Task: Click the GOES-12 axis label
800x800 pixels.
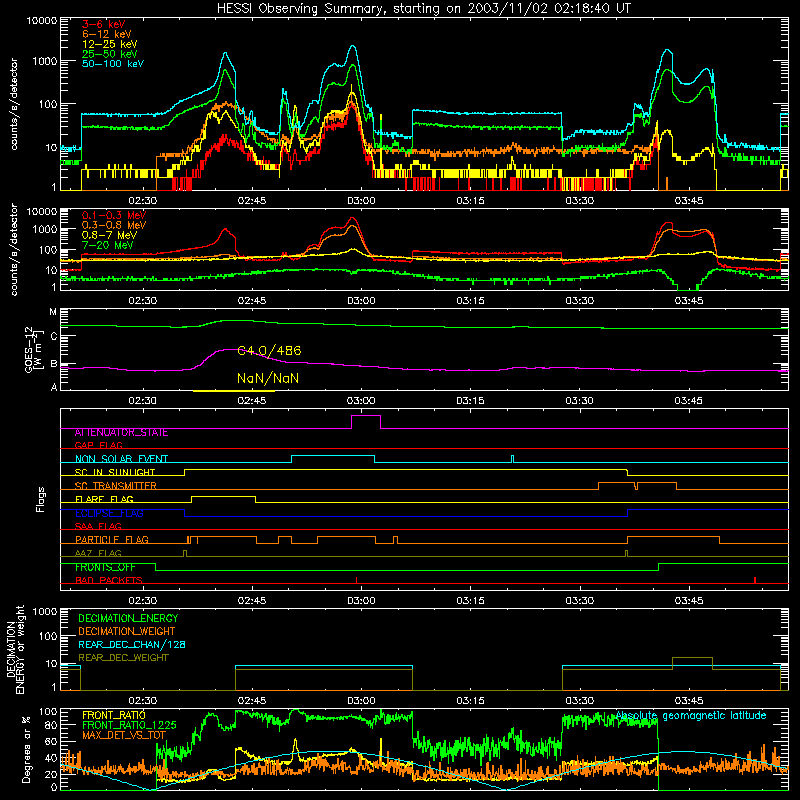Action: (33, 350)
